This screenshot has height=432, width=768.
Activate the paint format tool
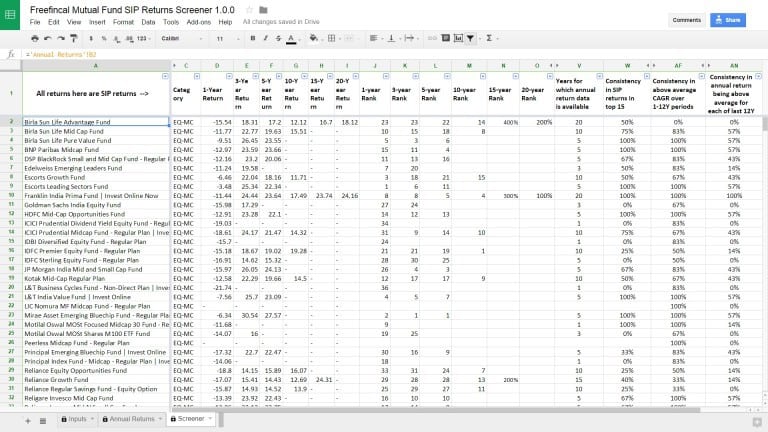coord(73,38)
